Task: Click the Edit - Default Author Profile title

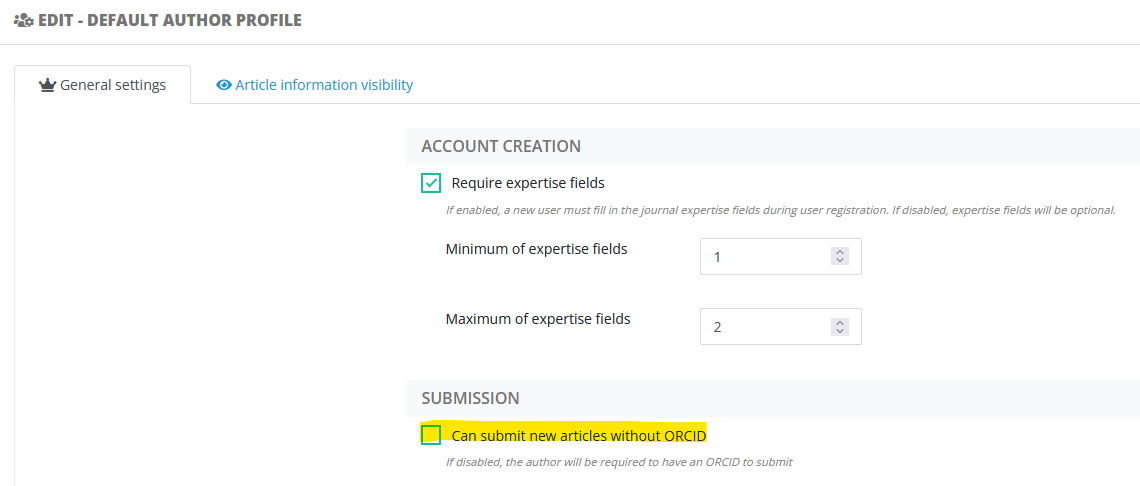Action: (x=169, y=20)
